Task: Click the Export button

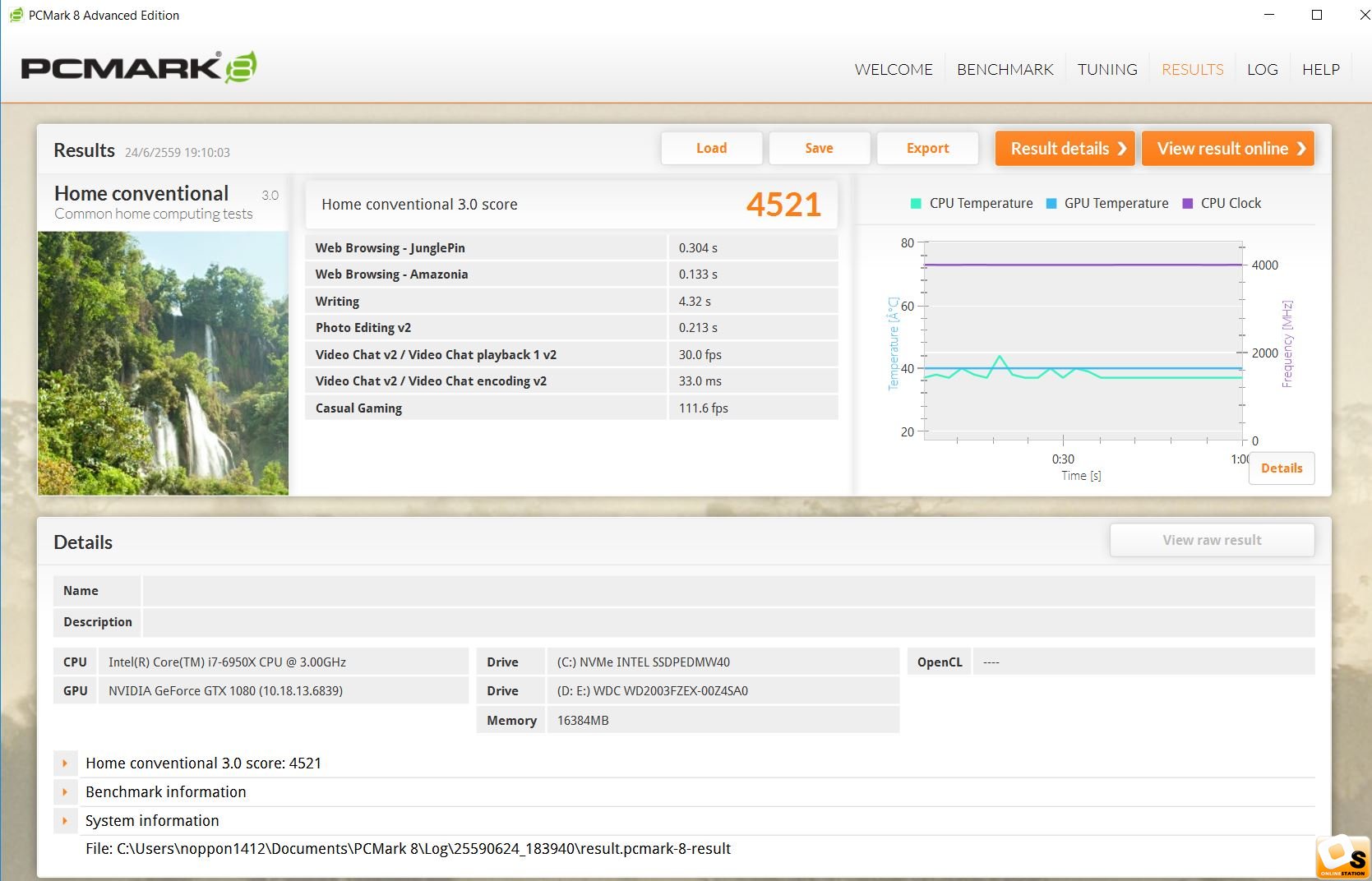Action: pyautogui.click(x=927, y=148)
